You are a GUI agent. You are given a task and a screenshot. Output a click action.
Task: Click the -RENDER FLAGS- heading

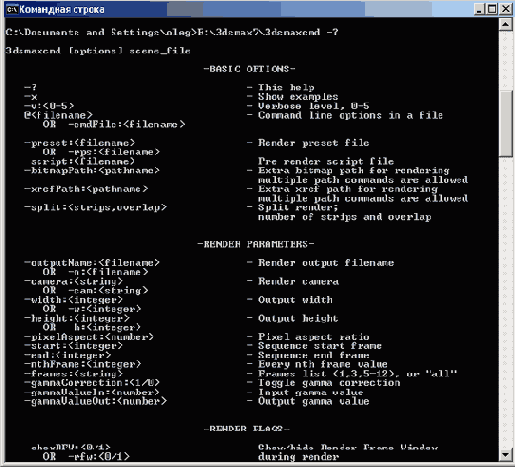pos(246,428)
